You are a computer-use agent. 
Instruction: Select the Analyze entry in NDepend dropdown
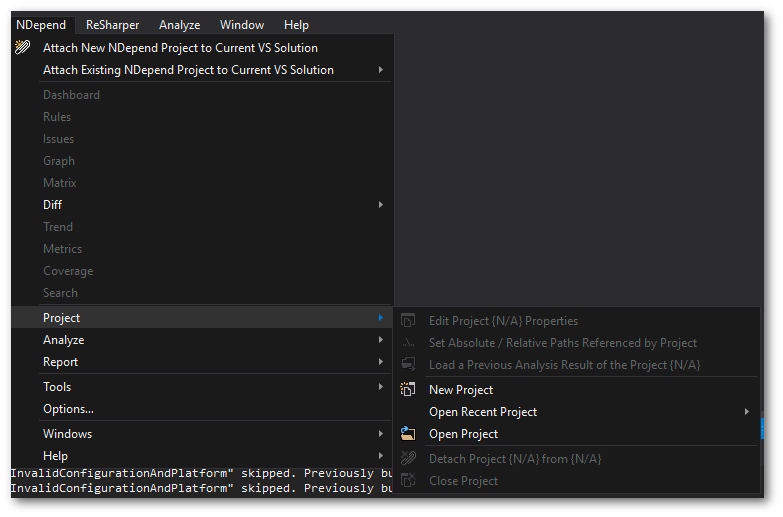(202, 340)
